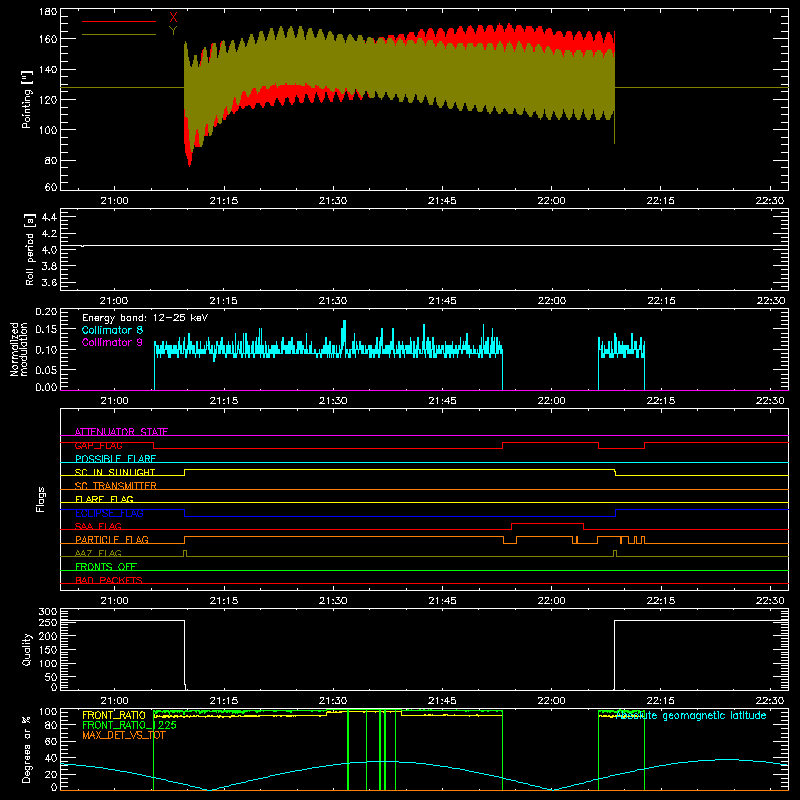Click the red X legend line
Image resolution: width=800 pixels, height=800 pixels.
(x=119, y=21)
